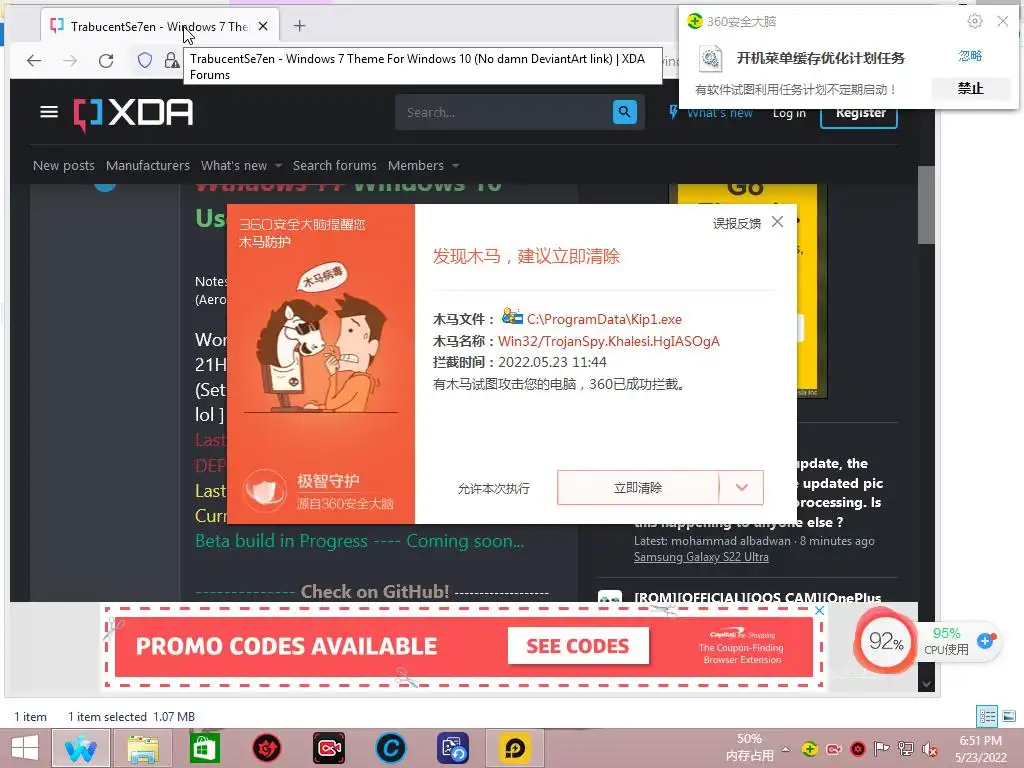Open Microsoft Store from taskbar
Image resolution: width=1024 pixels, height=768 pixels.
pyautogui.click(x=204, y=748)
